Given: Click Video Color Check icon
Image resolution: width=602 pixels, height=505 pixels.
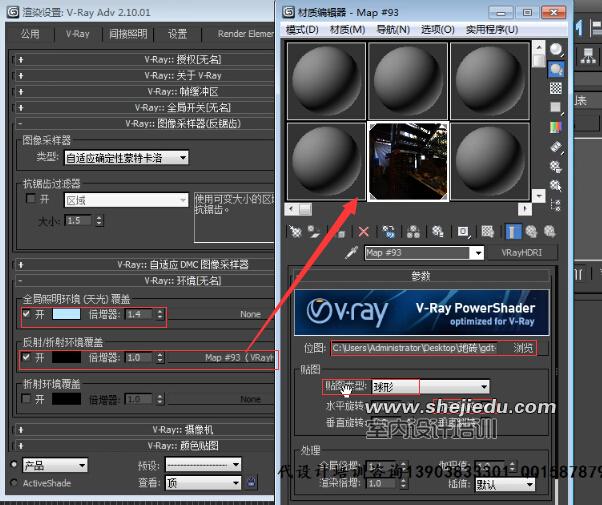Looking at the screenshot, I should (556, 127).
